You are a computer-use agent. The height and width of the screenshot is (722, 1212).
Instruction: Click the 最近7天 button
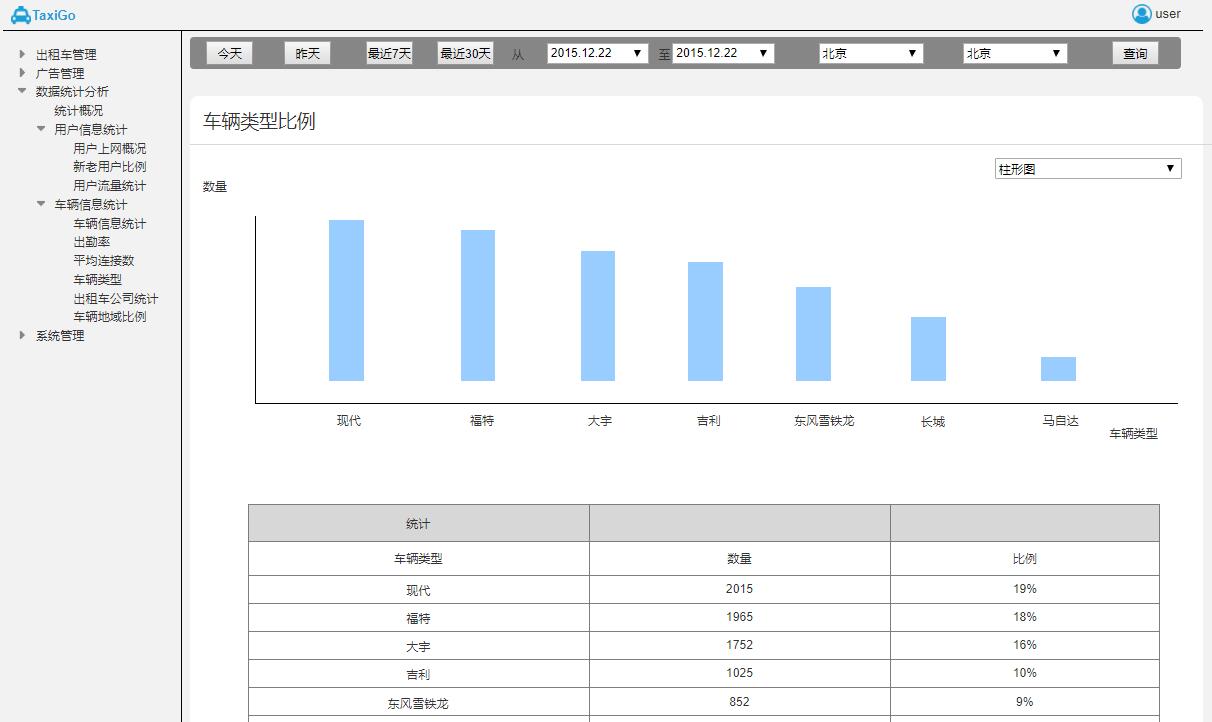coord(389,53)
